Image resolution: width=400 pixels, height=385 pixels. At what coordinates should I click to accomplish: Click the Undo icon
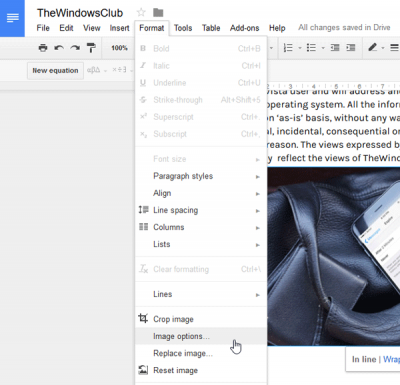[x=59, y=48]
